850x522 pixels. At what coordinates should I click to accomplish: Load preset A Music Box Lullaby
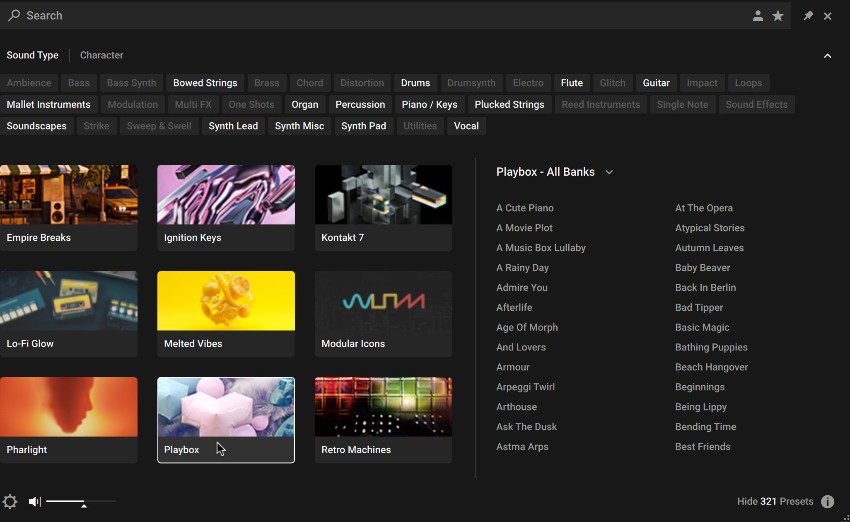click(x=541, y=248)
